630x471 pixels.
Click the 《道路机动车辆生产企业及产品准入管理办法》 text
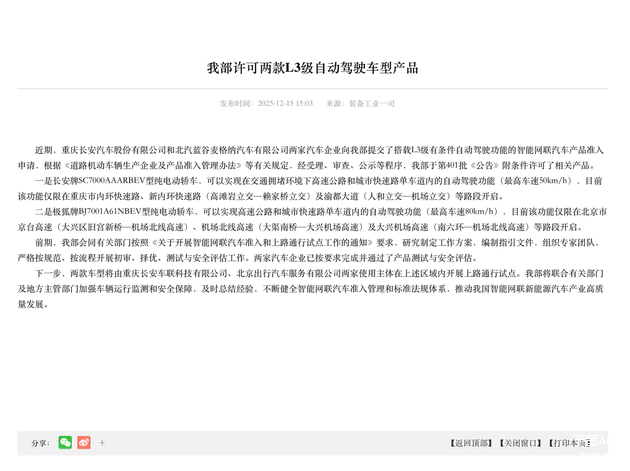(x=156, y=165)
